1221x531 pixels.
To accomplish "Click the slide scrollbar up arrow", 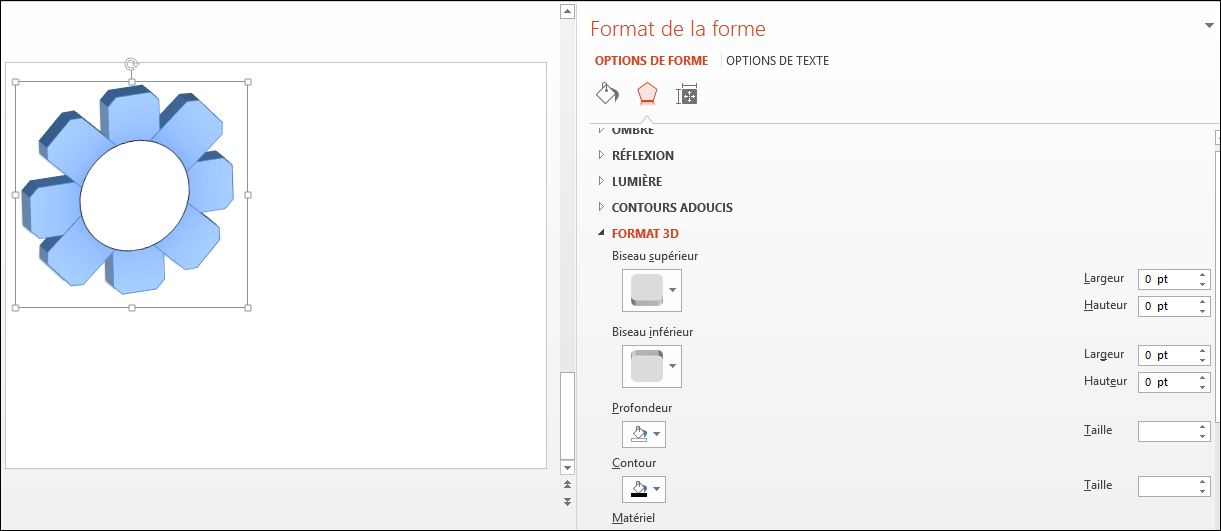I will (x=567, y=12).
